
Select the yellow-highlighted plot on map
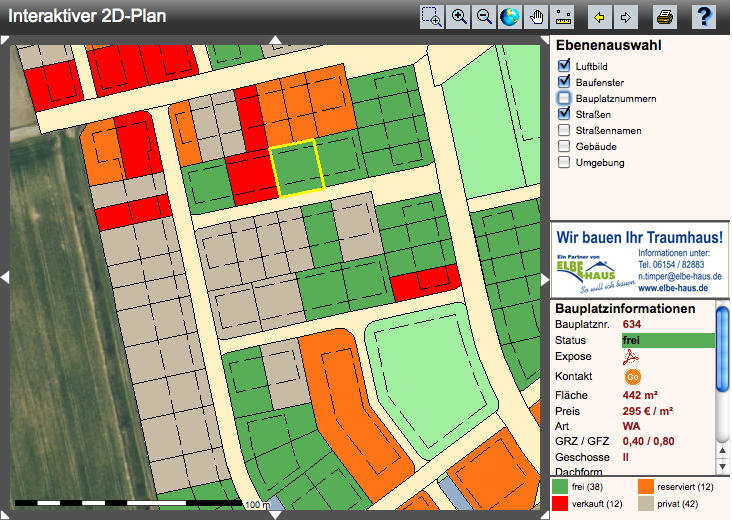[297, 168]
